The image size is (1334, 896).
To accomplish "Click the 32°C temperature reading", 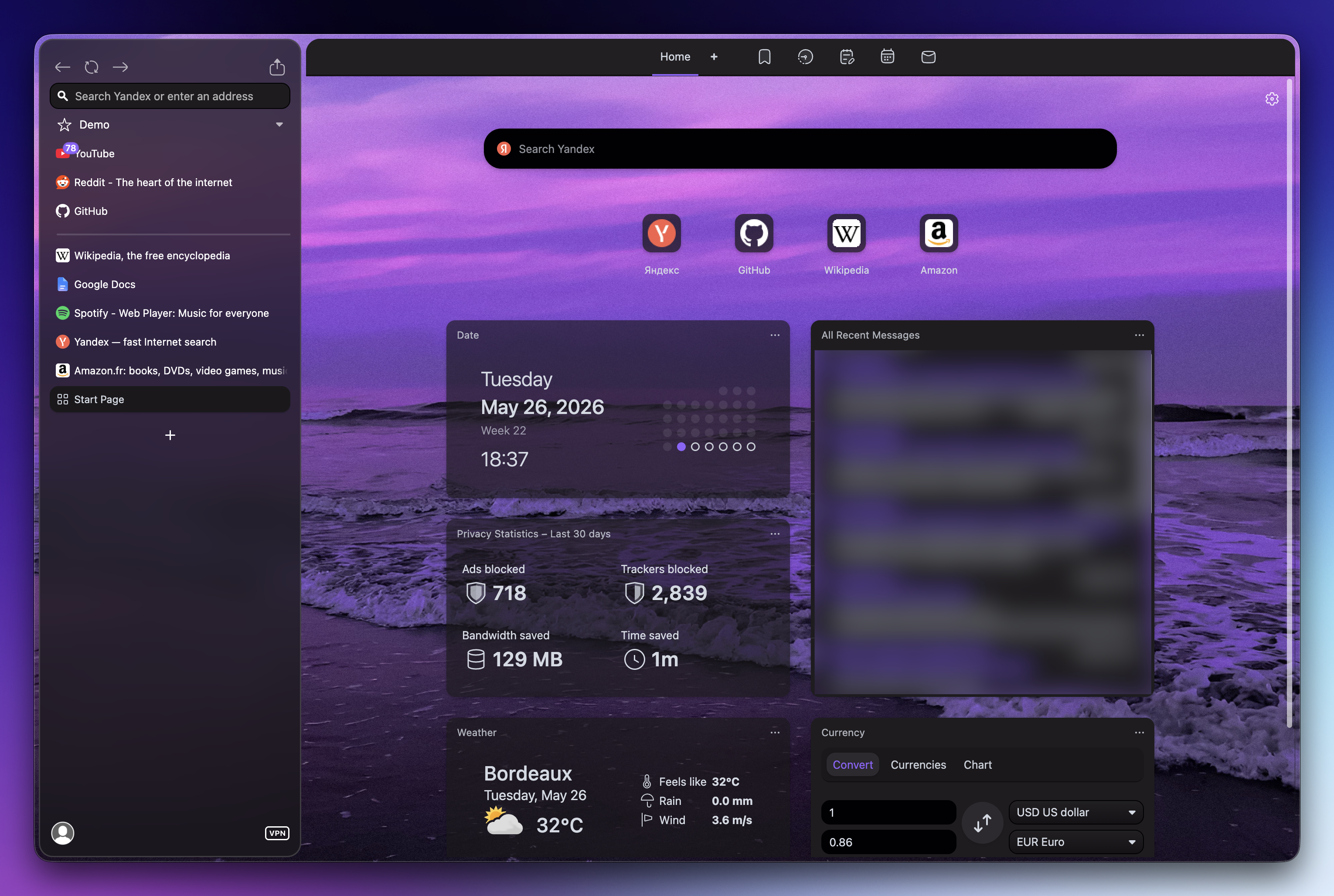I will pyautogui.click(x=560, y=825).
